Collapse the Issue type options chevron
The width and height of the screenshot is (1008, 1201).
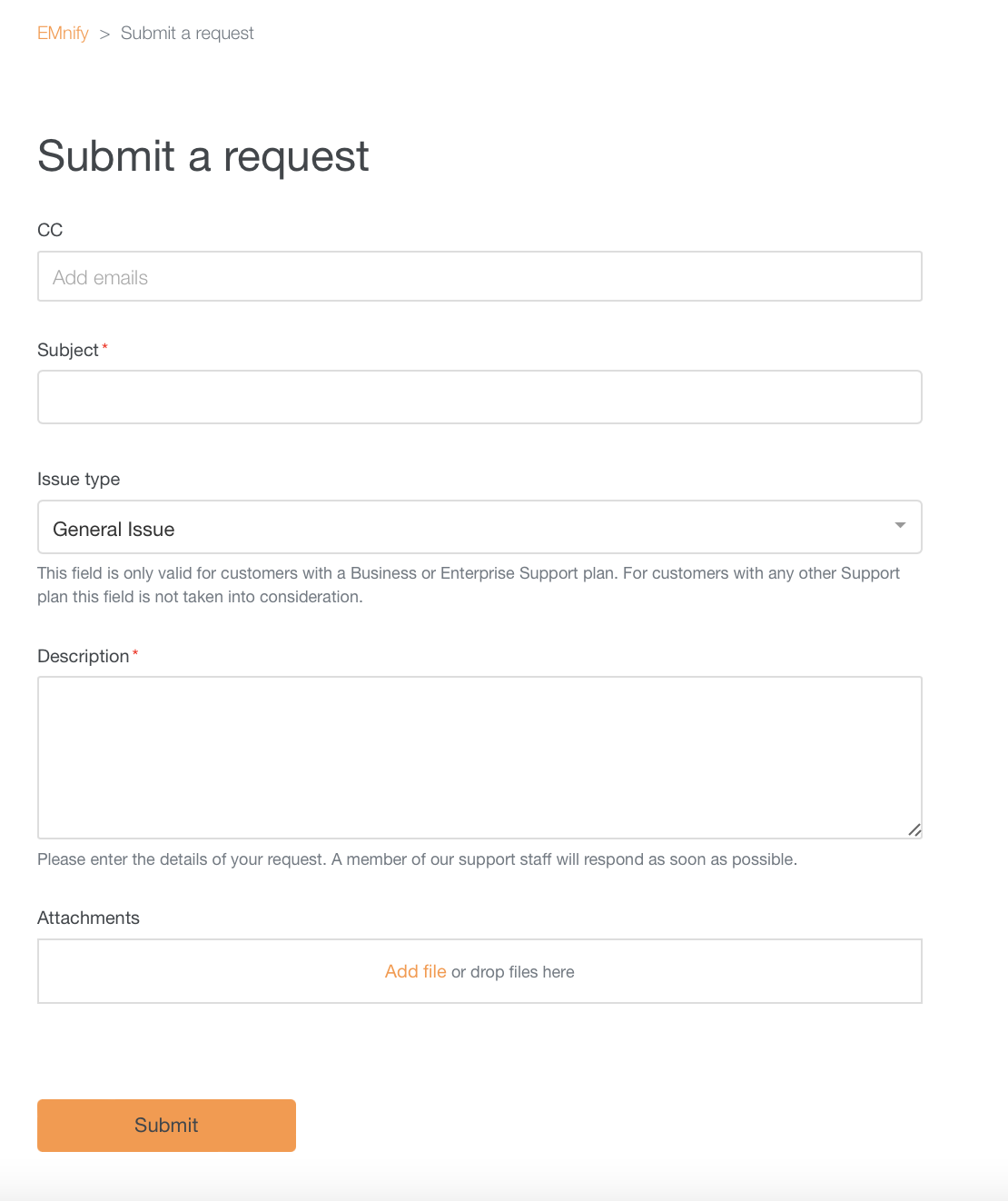[900, 525]
